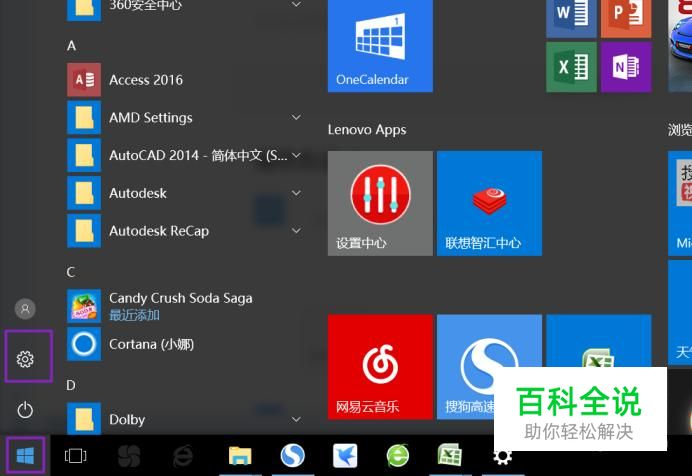Launch Sogou browser from the taskbar
Image resolution: width=692 pixels, height=476 pixels.
click(293, 455)
